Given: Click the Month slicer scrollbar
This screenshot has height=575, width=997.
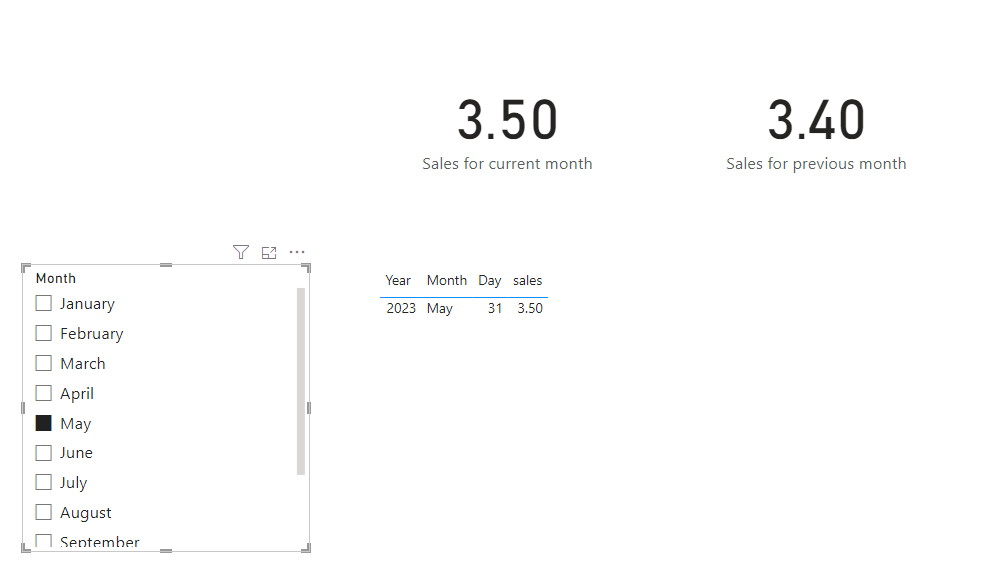Looking at the screenshot, I should coord(301,381).
